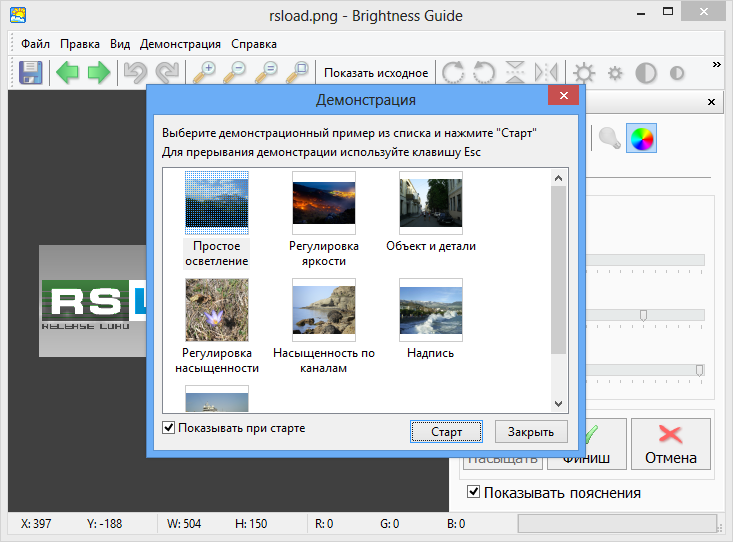Select the Регулировка яркости demo thumbnail

coord(323,202)
